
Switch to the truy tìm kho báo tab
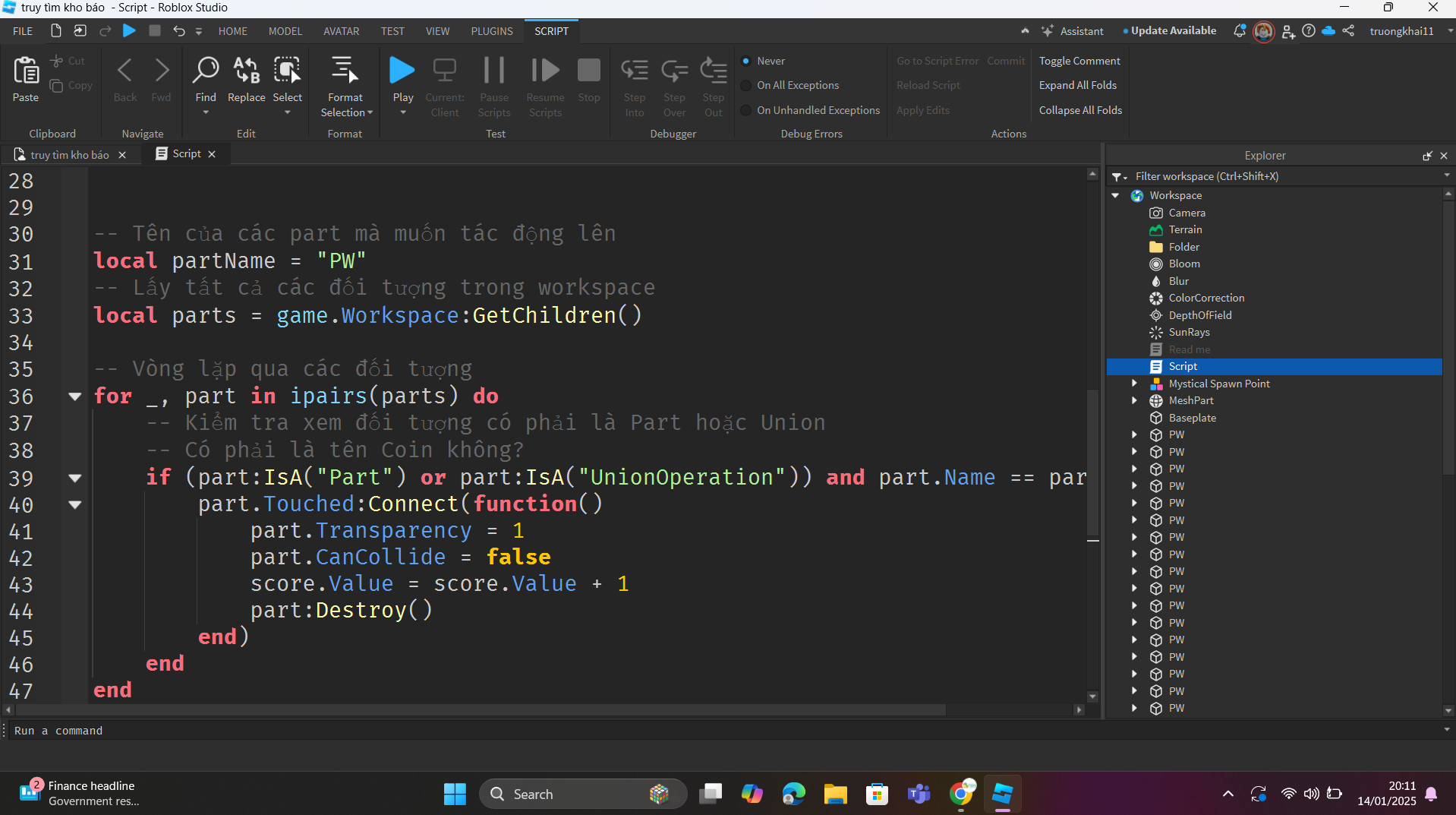[69, 154]
